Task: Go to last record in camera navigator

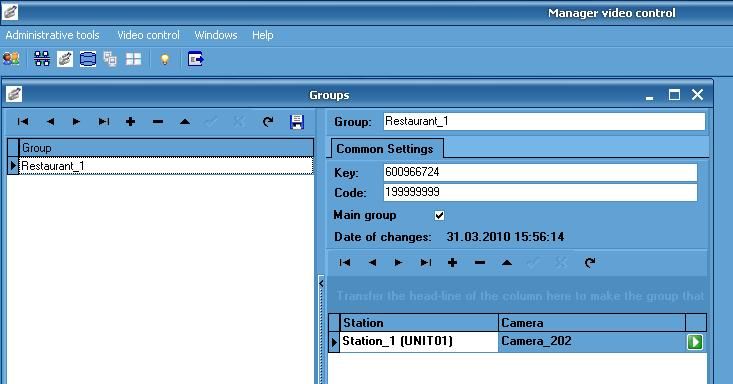Action: point(425,263)
